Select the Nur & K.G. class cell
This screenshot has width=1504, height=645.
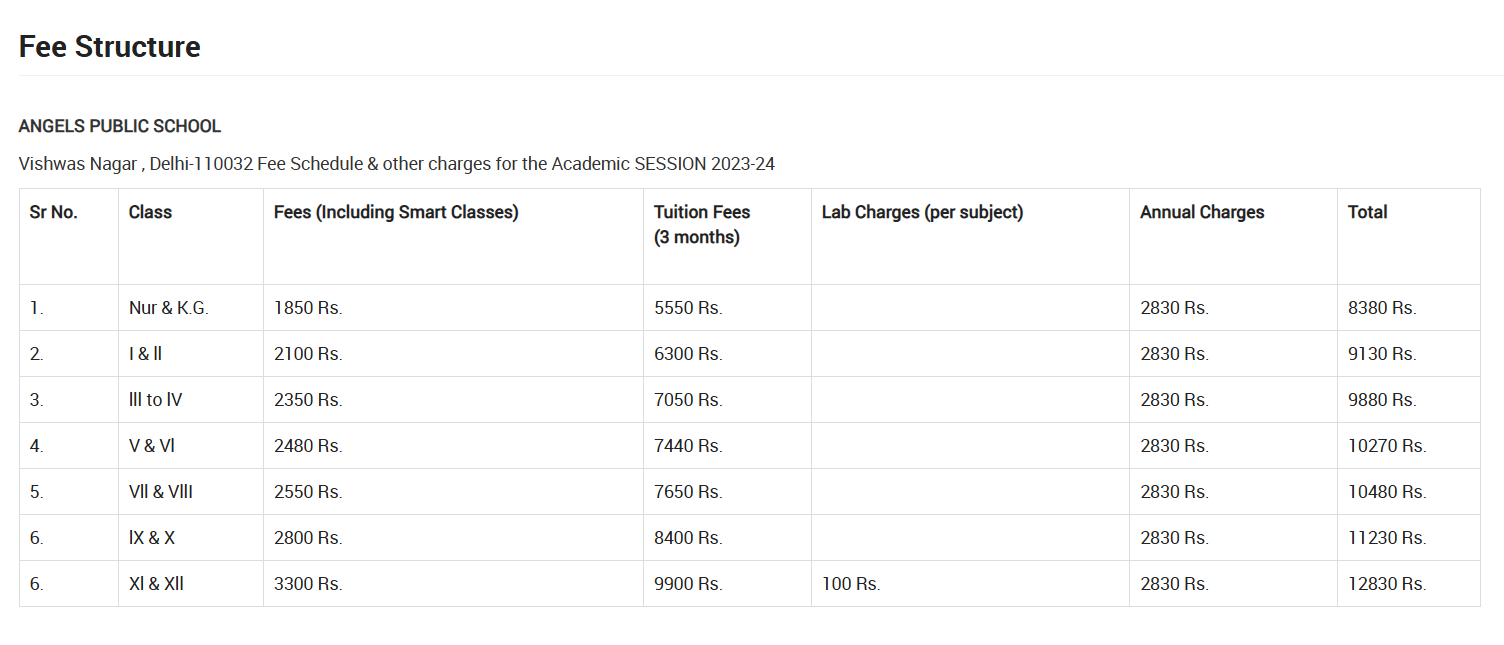click(x=169, y=308)
